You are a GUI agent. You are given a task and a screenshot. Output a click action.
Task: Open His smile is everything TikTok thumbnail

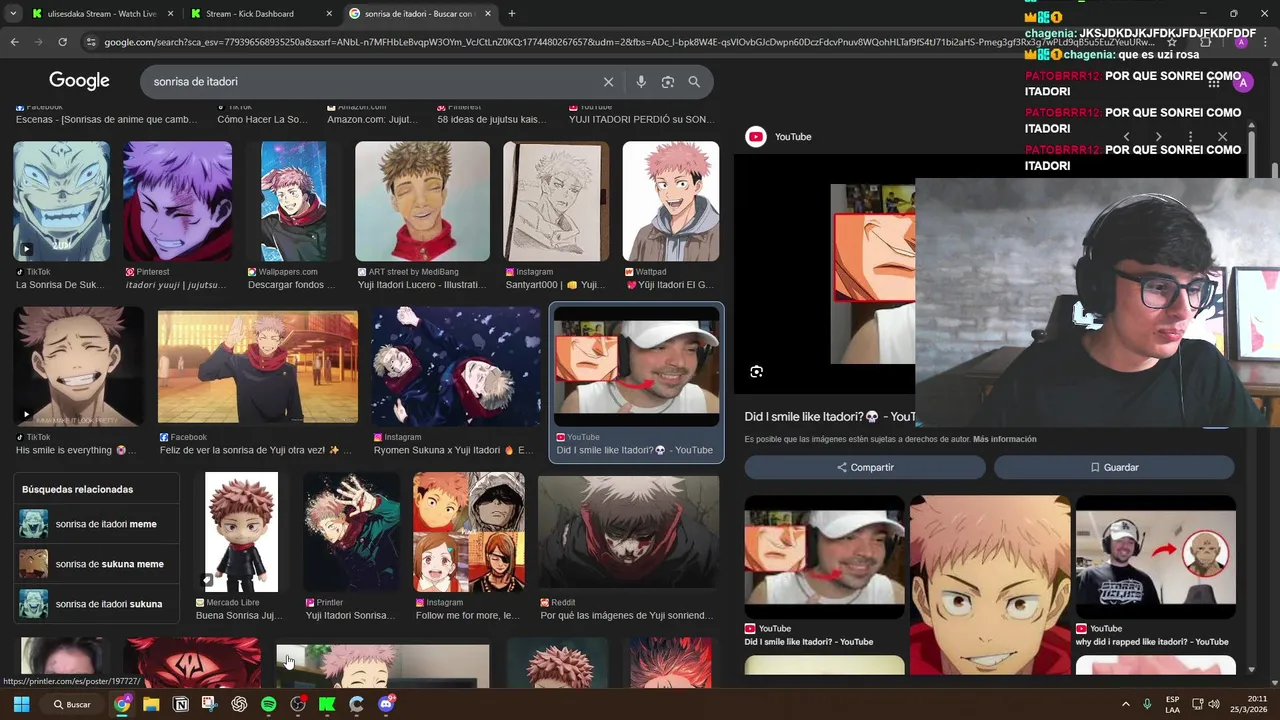click(x=79, y=366)
